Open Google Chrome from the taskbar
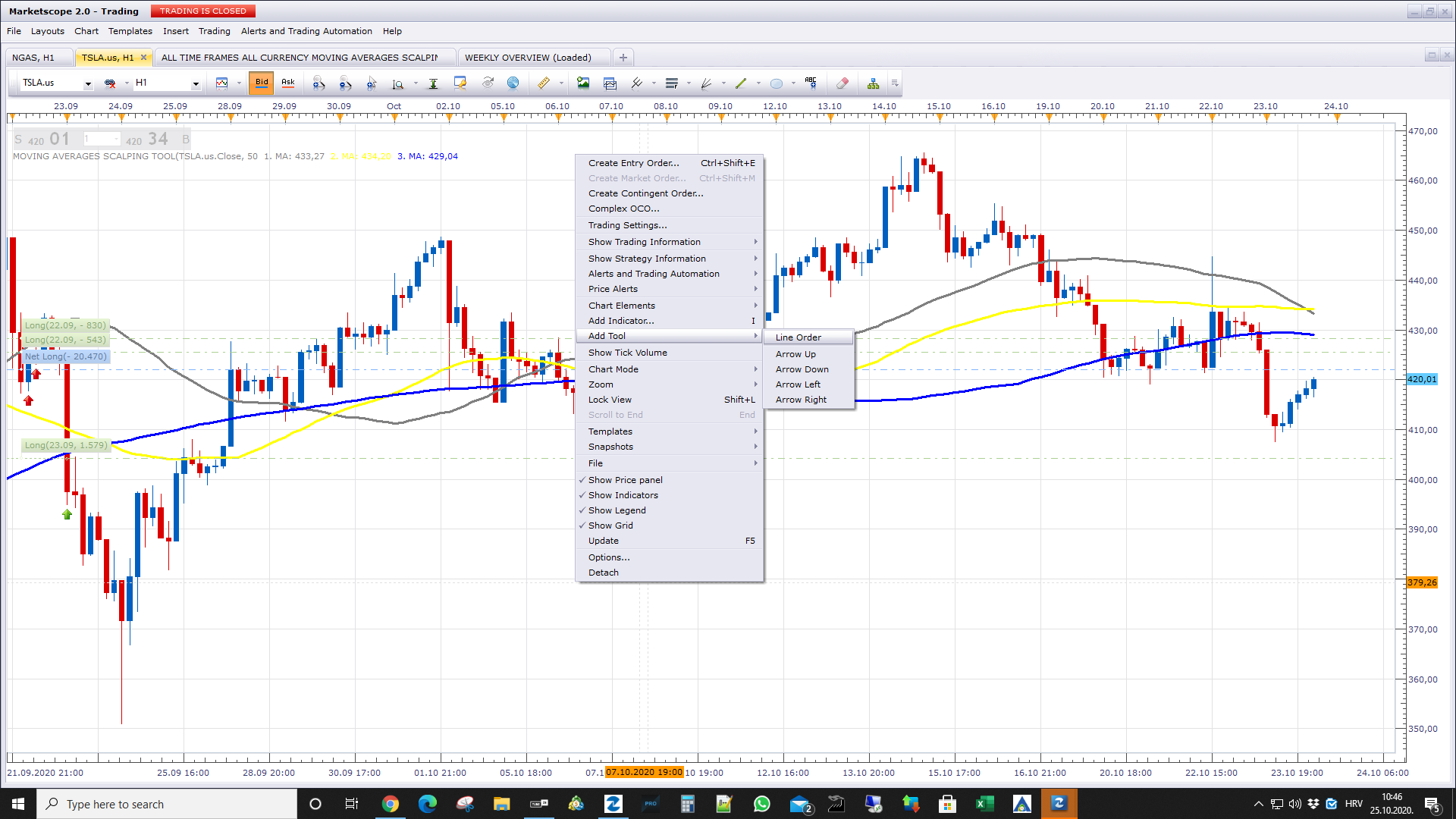 point(391,804)
